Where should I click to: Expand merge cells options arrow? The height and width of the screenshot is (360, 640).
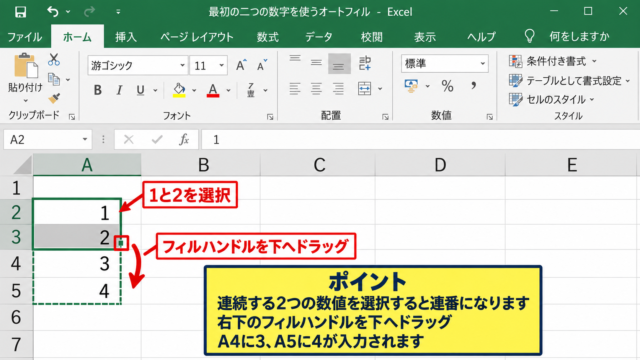380,89
